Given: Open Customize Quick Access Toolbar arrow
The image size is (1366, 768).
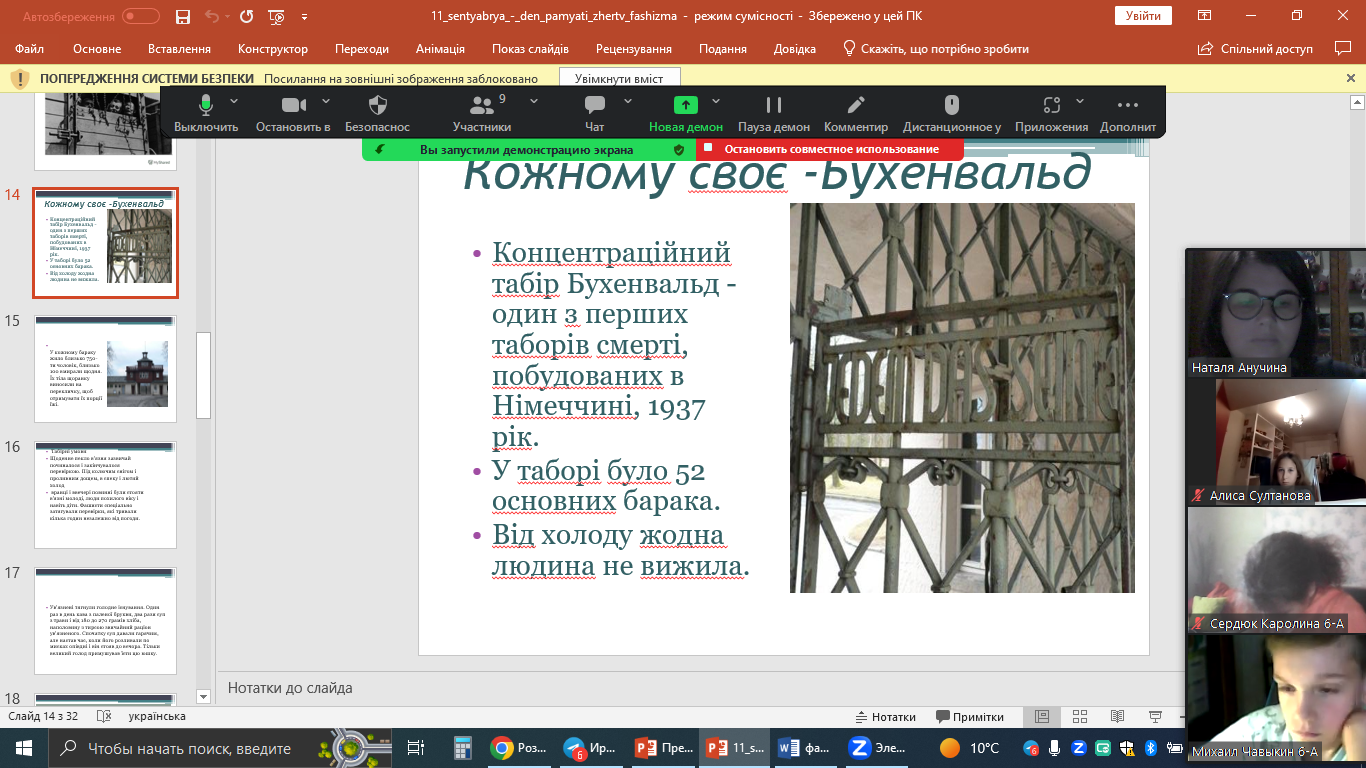Looking at the screenshot, I should 304,17.
